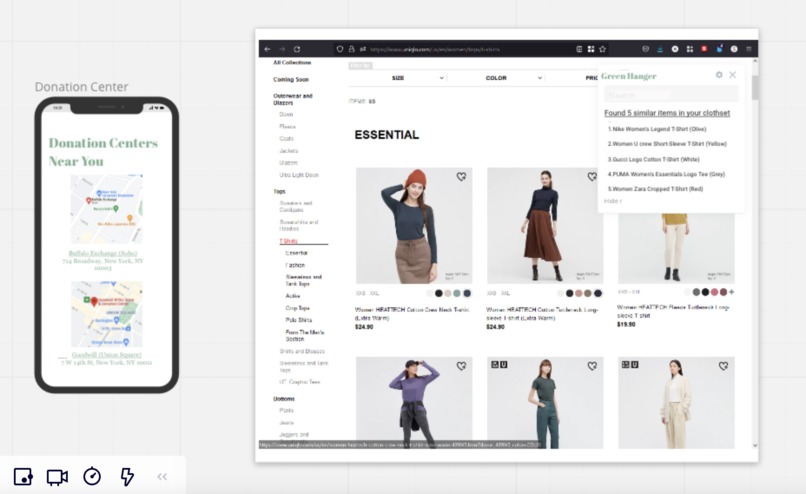Image resolution: width=806 pixels, height=494 pixels.
Task: Pick last navy swatch under HEATTECH Turtleneck
Action: click(x=598, y=294)
